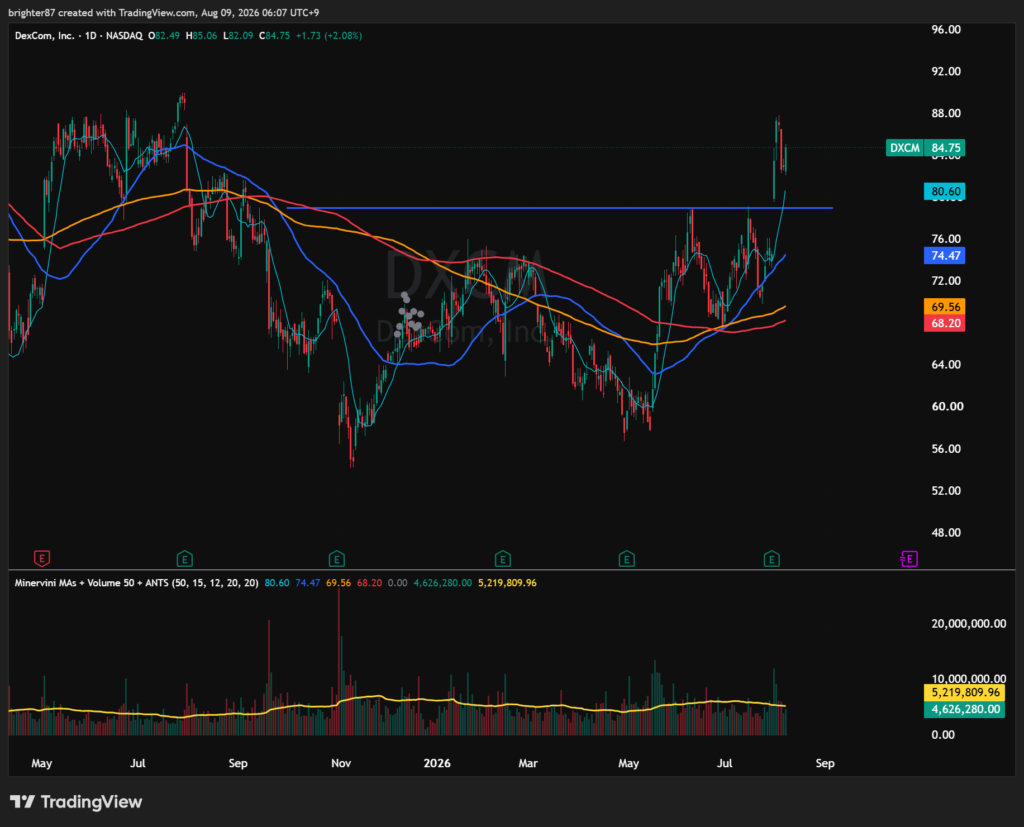
Task: Click the 20,000,000.00 volume scale label
Action: [968, 624]
